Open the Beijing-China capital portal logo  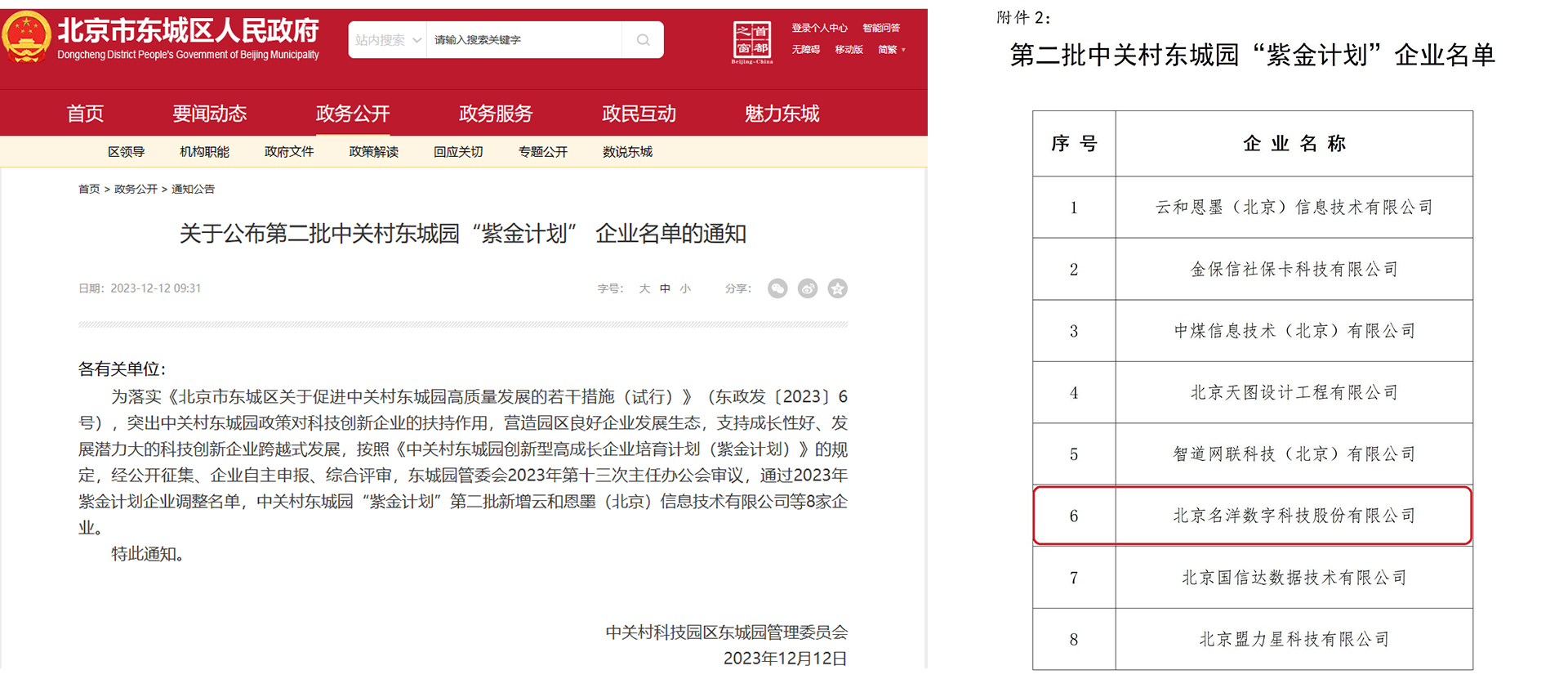(751, 43)
